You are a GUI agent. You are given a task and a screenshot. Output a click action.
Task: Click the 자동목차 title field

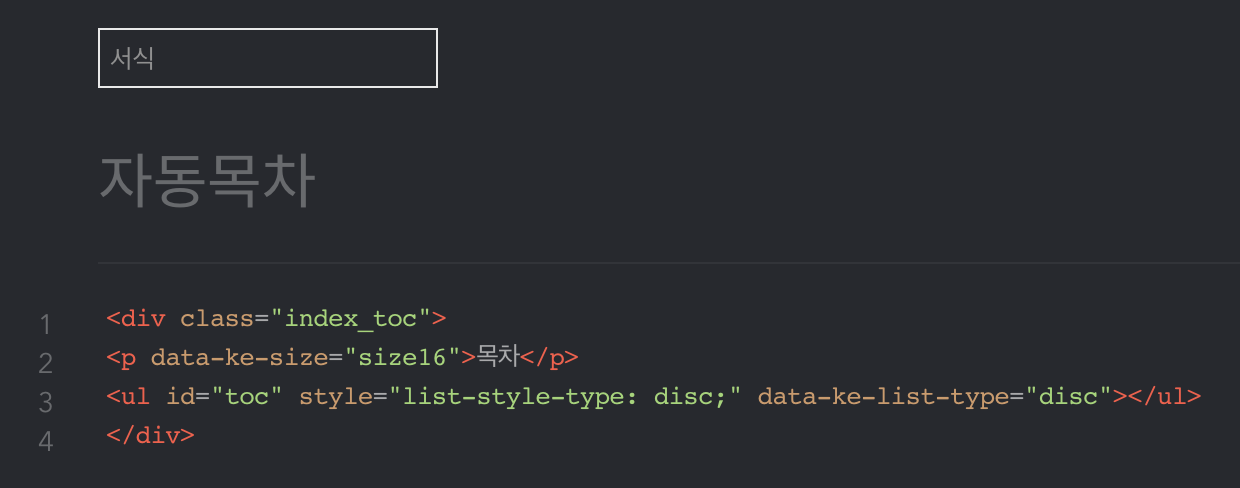(x=207, y=181)
